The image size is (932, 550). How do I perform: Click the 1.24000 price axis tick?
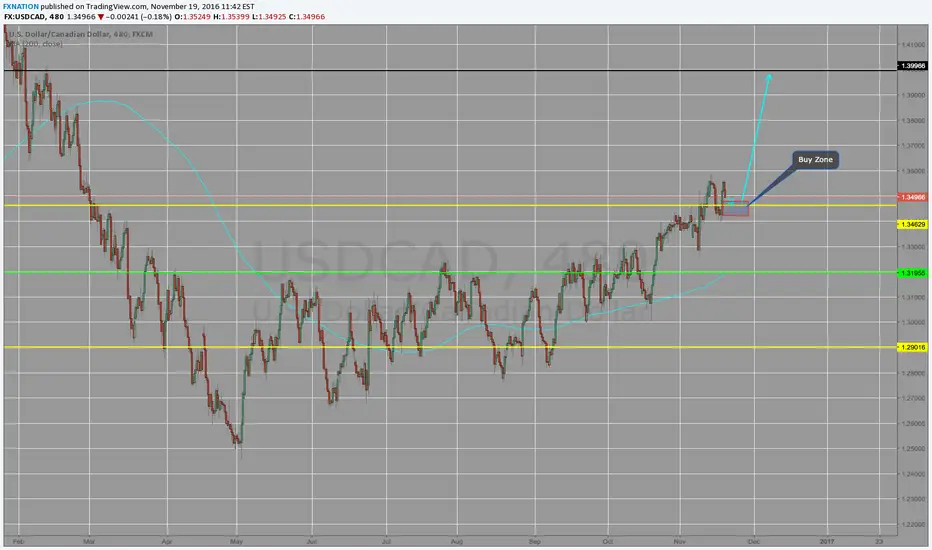(913, 474)
